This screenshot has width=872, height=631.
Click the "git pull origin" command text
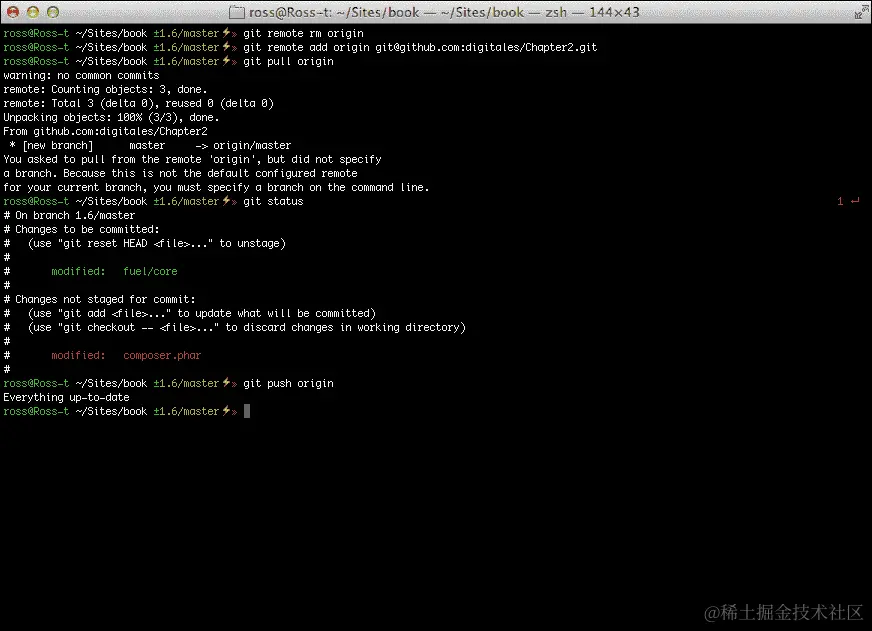click(x=288, y=61)
